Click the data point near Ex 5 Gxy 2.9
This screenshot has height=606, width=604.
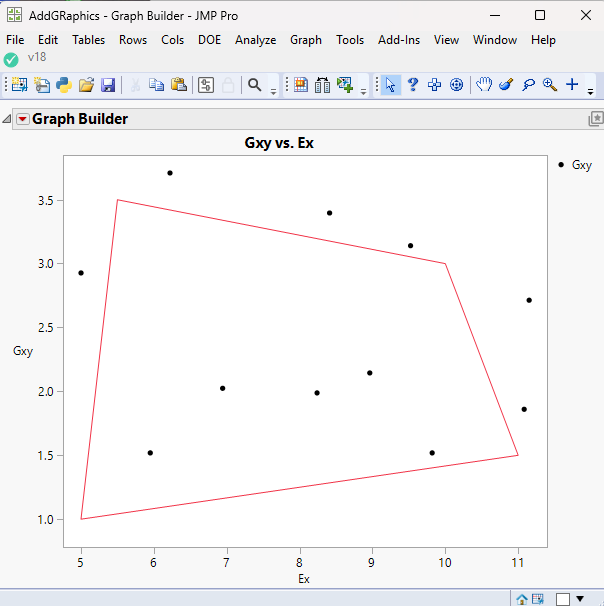tap(81, 273)
